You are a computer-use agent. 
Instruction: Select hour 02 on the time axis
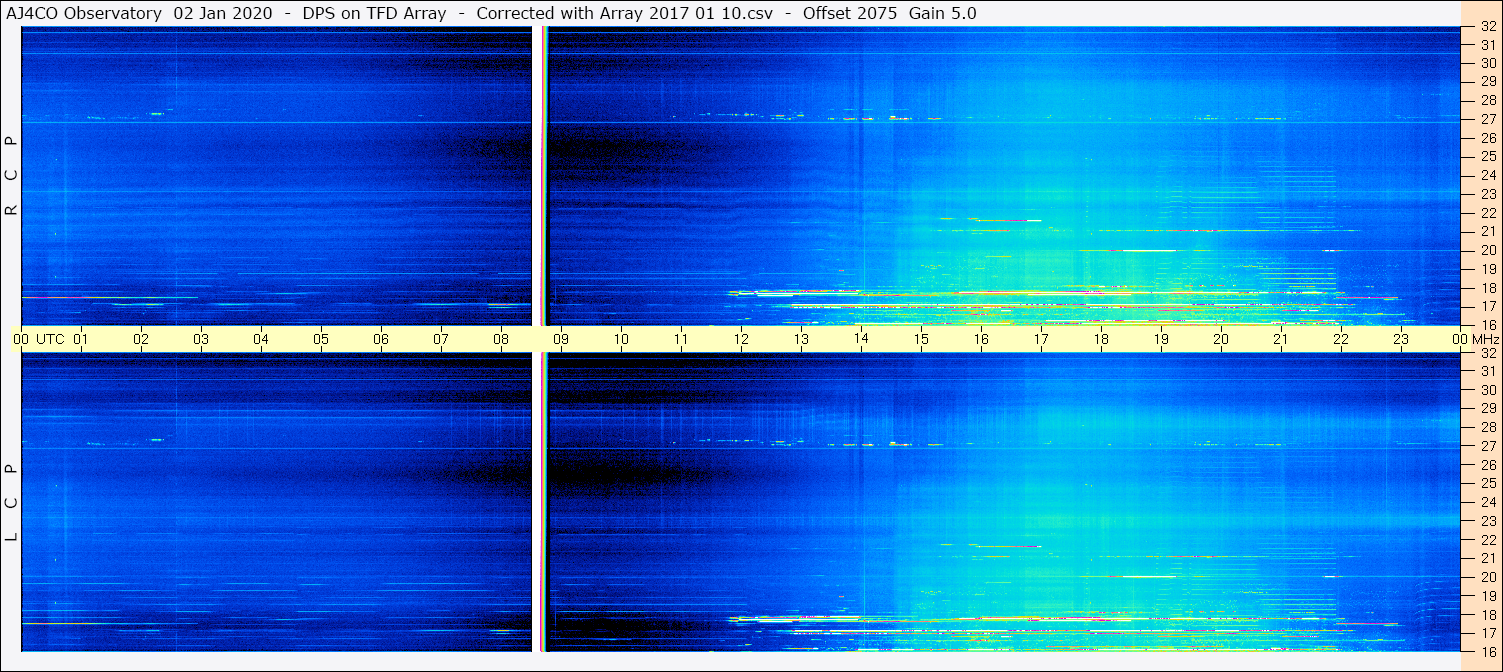(x=141, y=339)
